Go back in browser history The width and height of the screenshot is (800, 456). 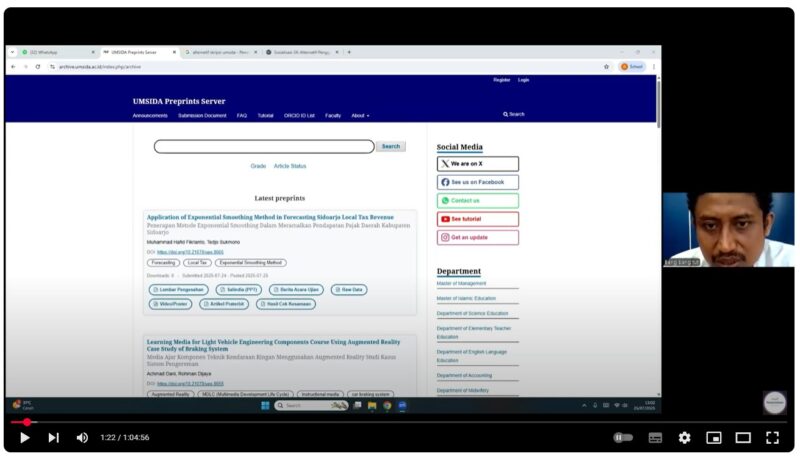pyautogui.click(x=13, y=67)
